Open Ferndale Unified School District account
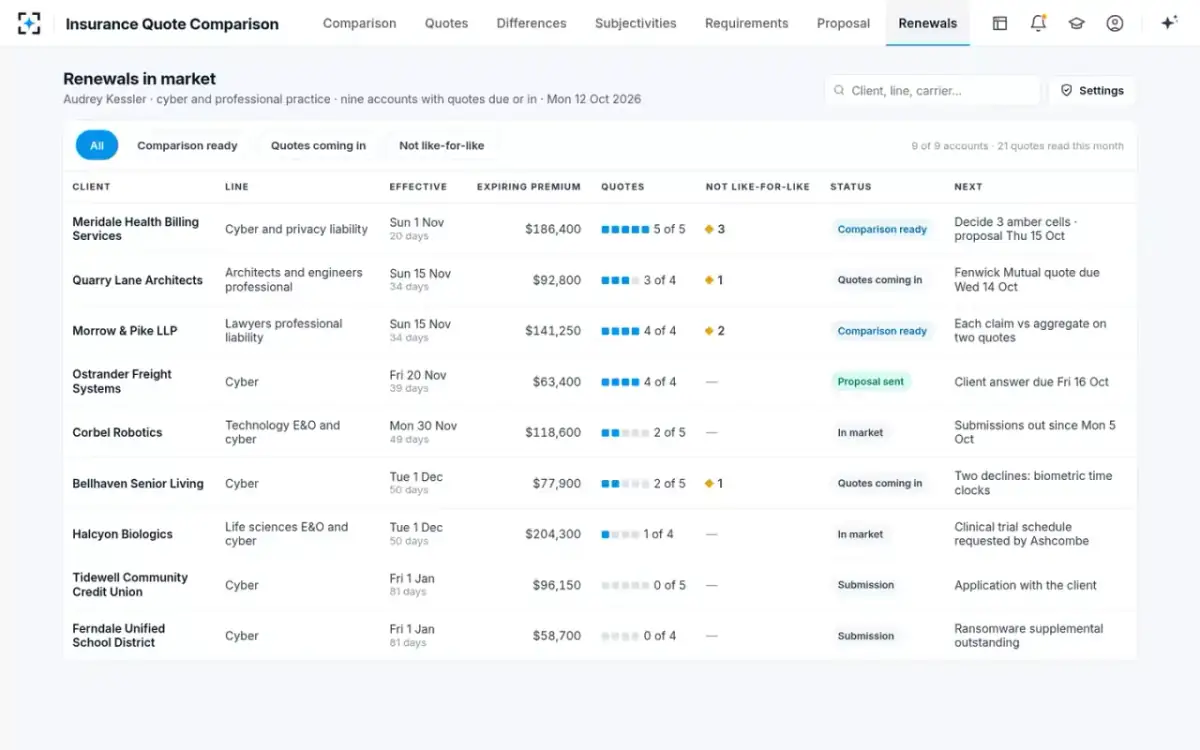Screen dimensions: 1200x750 click(118, 636)
